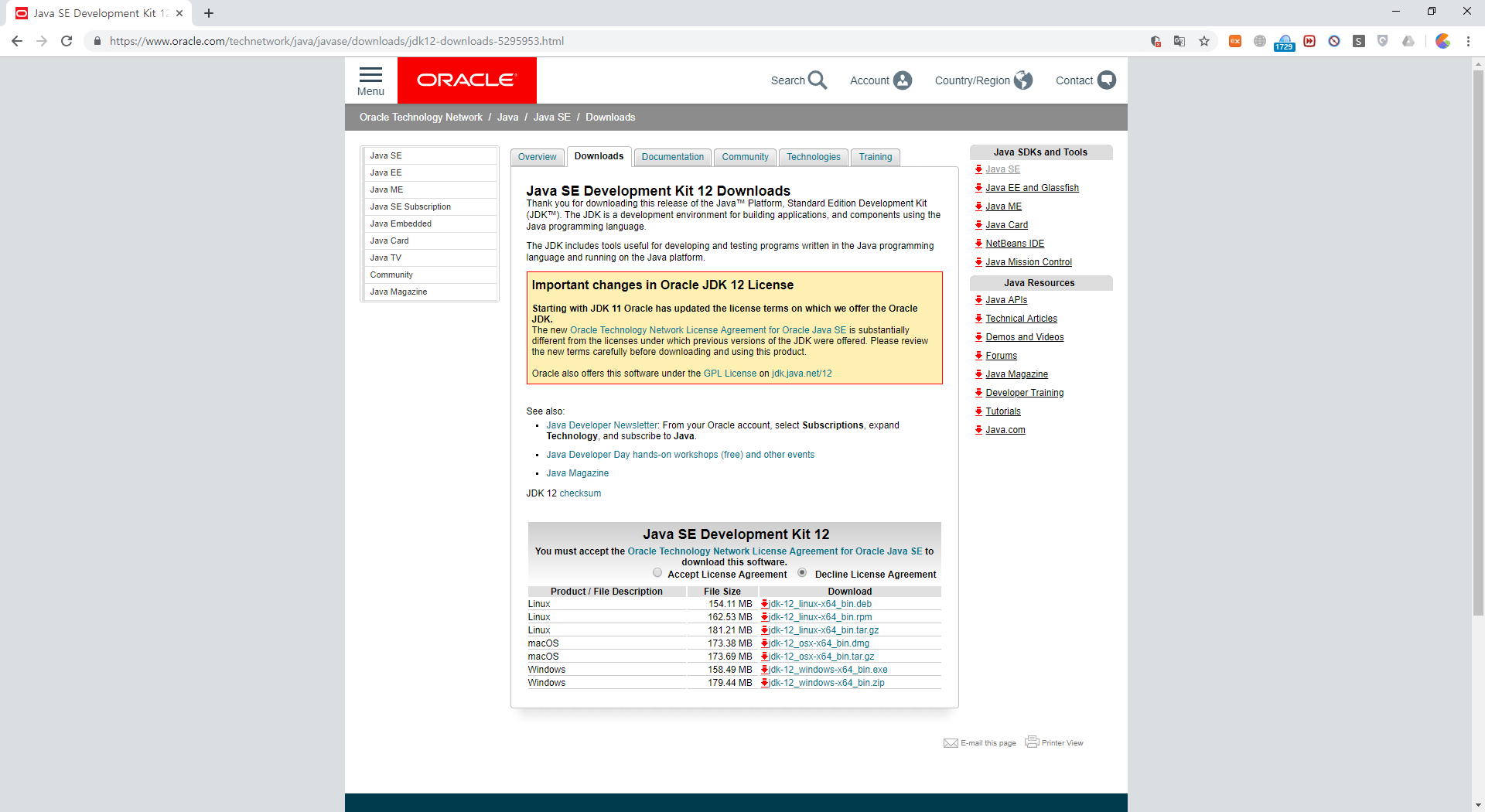1485x812 pixels.
Task: Open Java Mission Control link
Action: coord(1029,262)
